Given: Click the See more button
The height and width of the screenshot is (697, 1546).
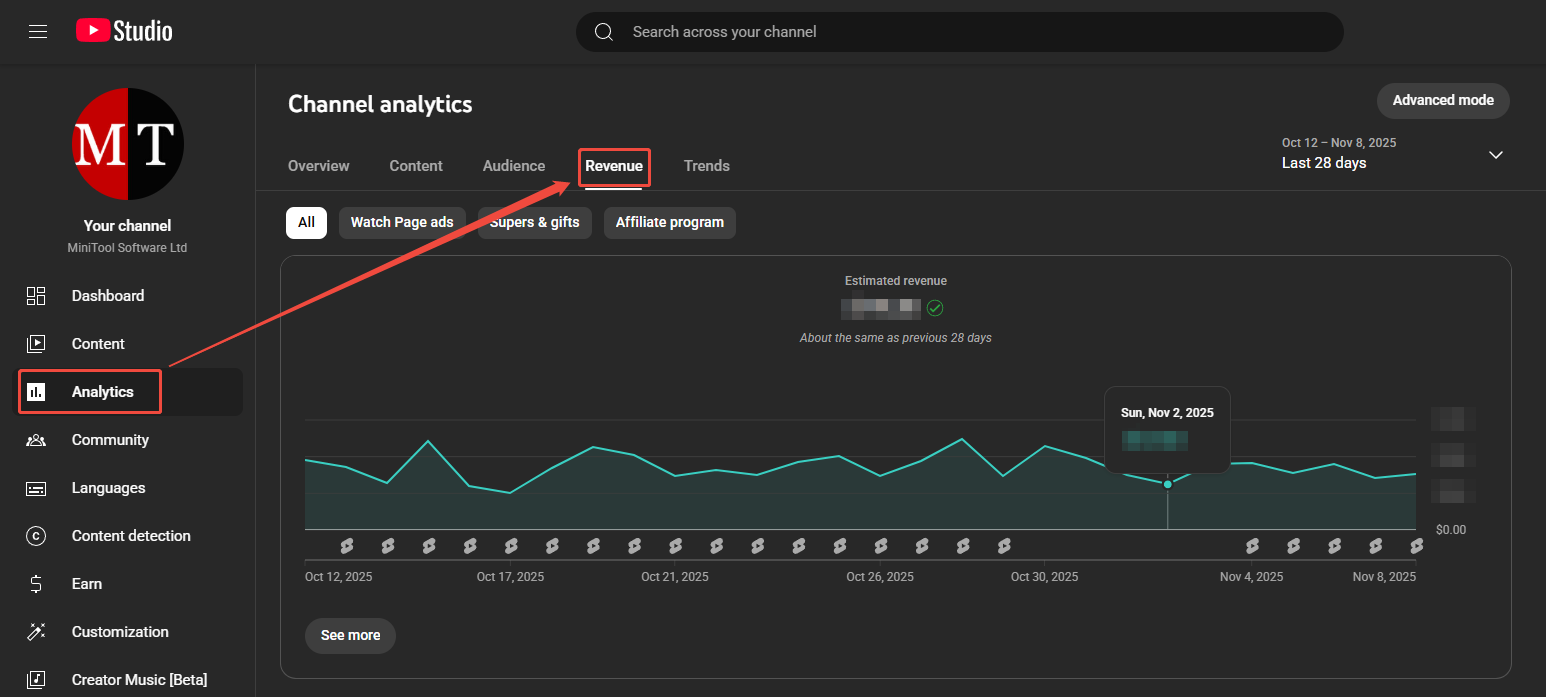Looking at the screenshot, I should pos(350,635).
